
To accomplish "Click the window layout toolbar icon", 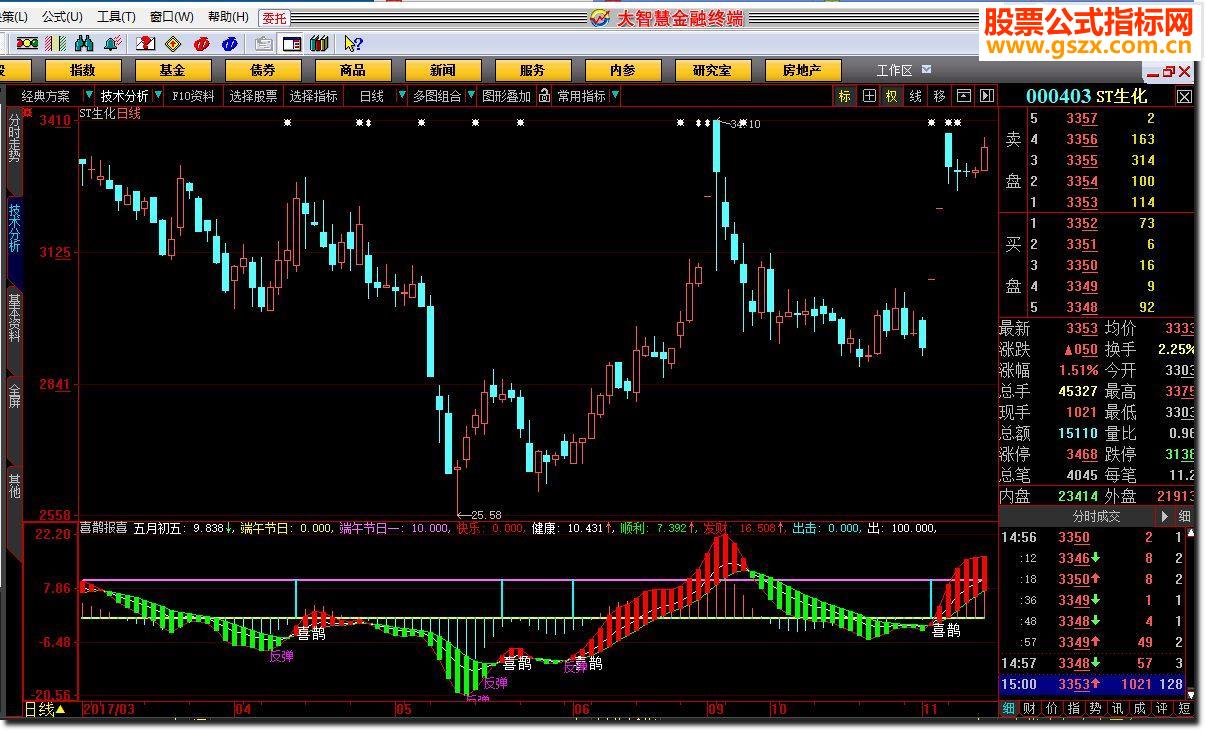I will tap(292, 43).
